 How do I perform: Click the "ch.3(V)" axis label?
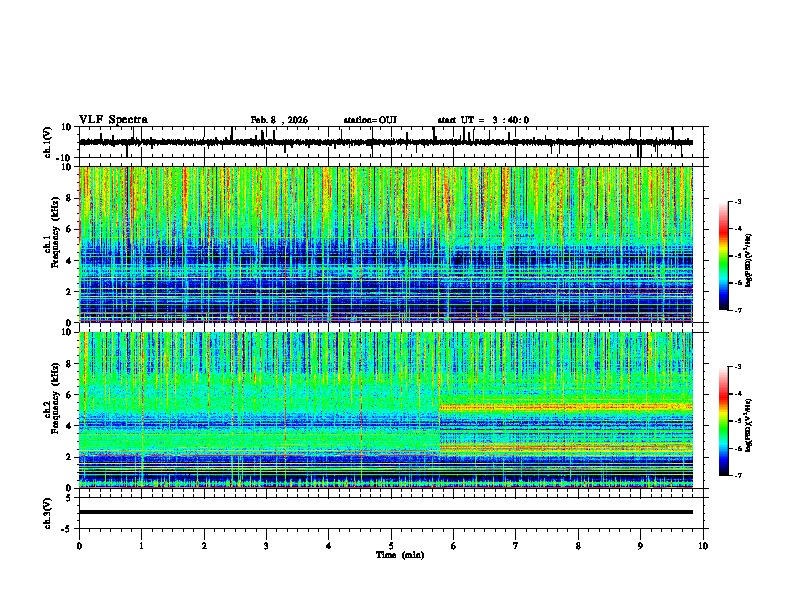48,513
